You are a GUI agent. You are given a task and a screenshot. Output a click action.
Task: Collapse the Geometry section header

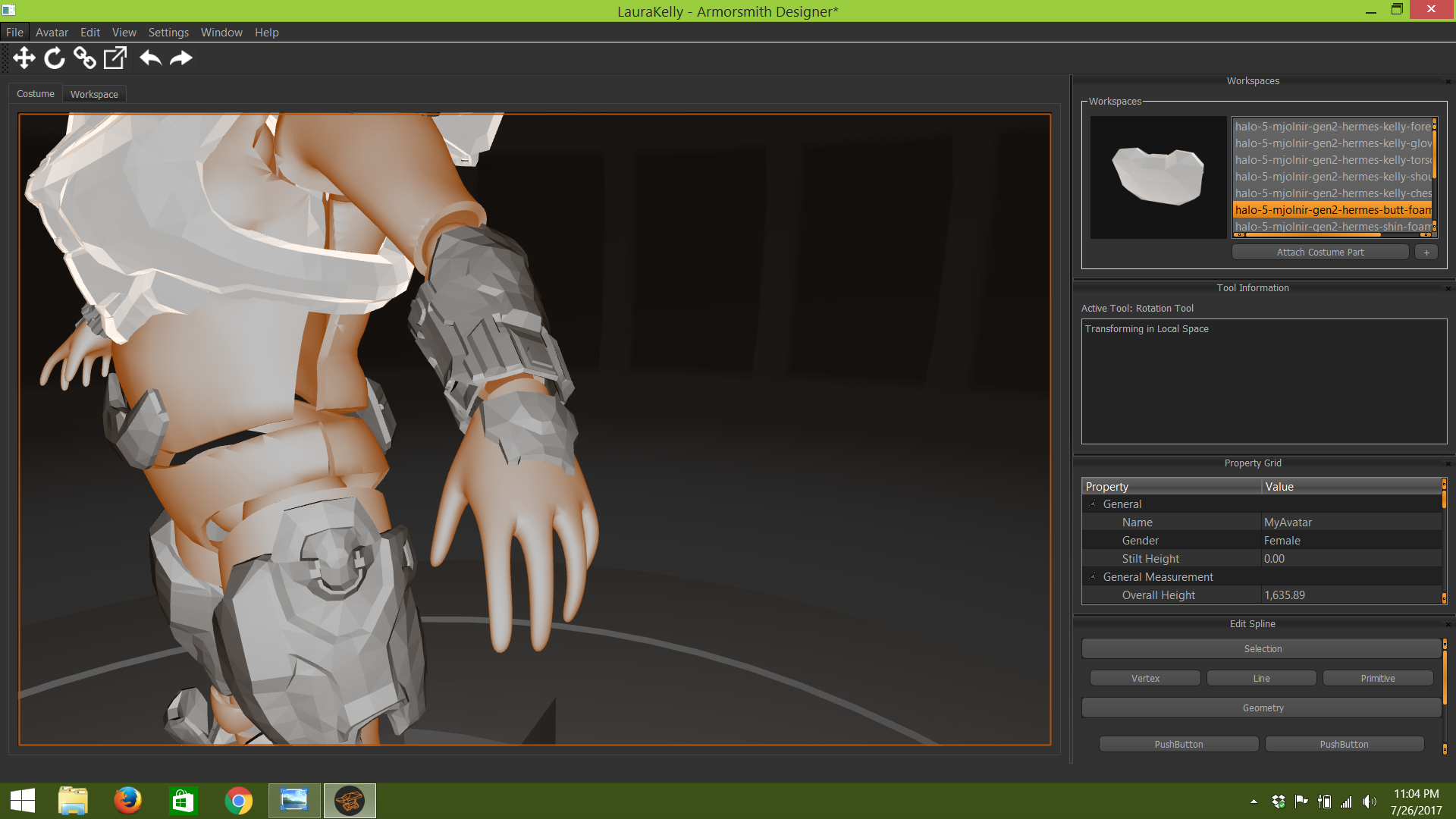point(1262,708)
